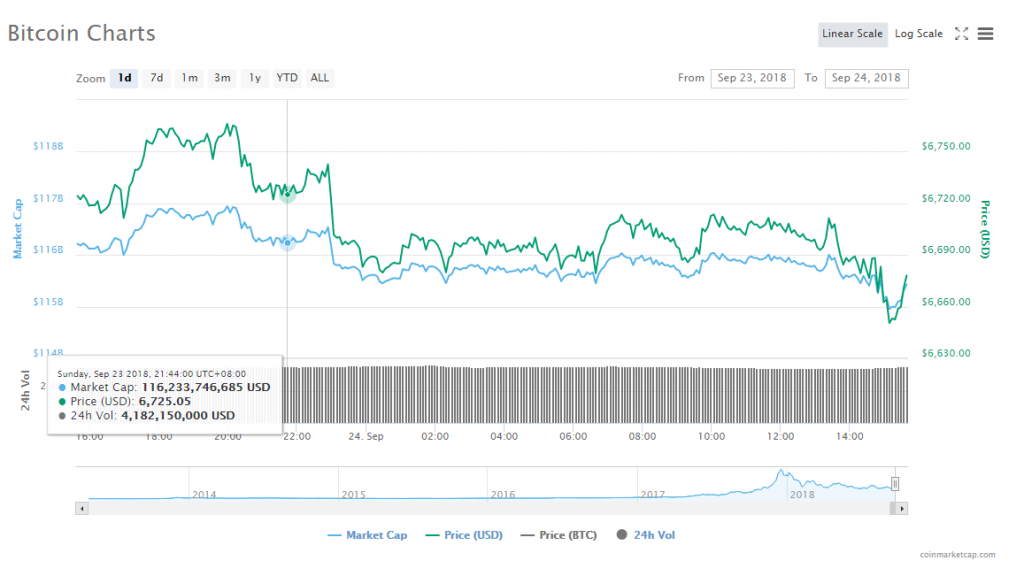Switch to Linear Scale
Image resolution: width=1024 pixels, height=576 pixels.
852,34
